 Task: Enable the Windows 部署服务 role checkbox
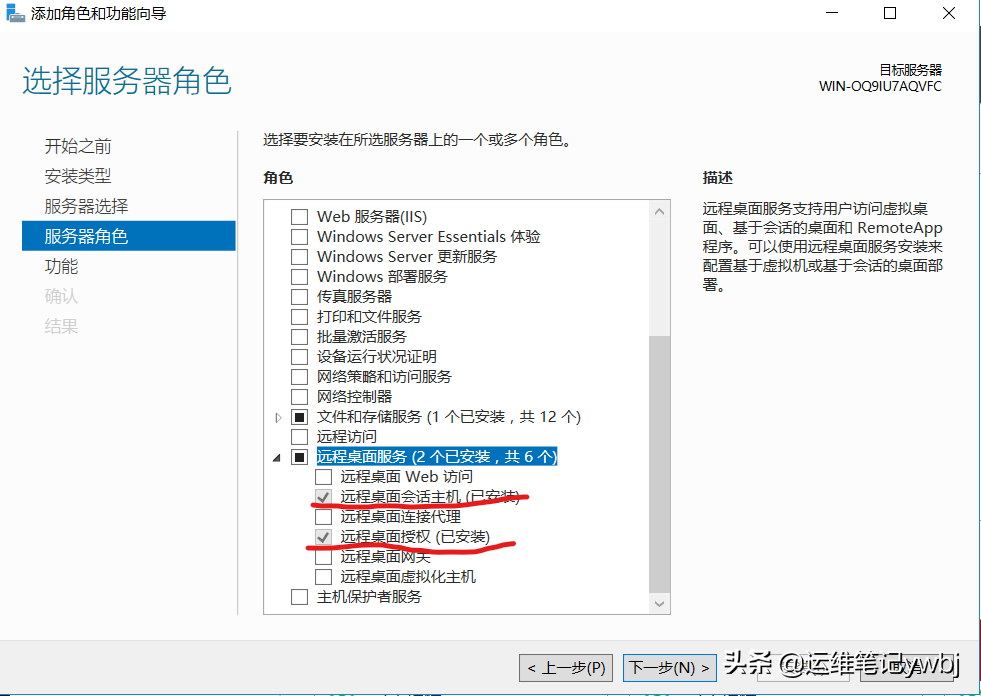[x=300, y=277]
